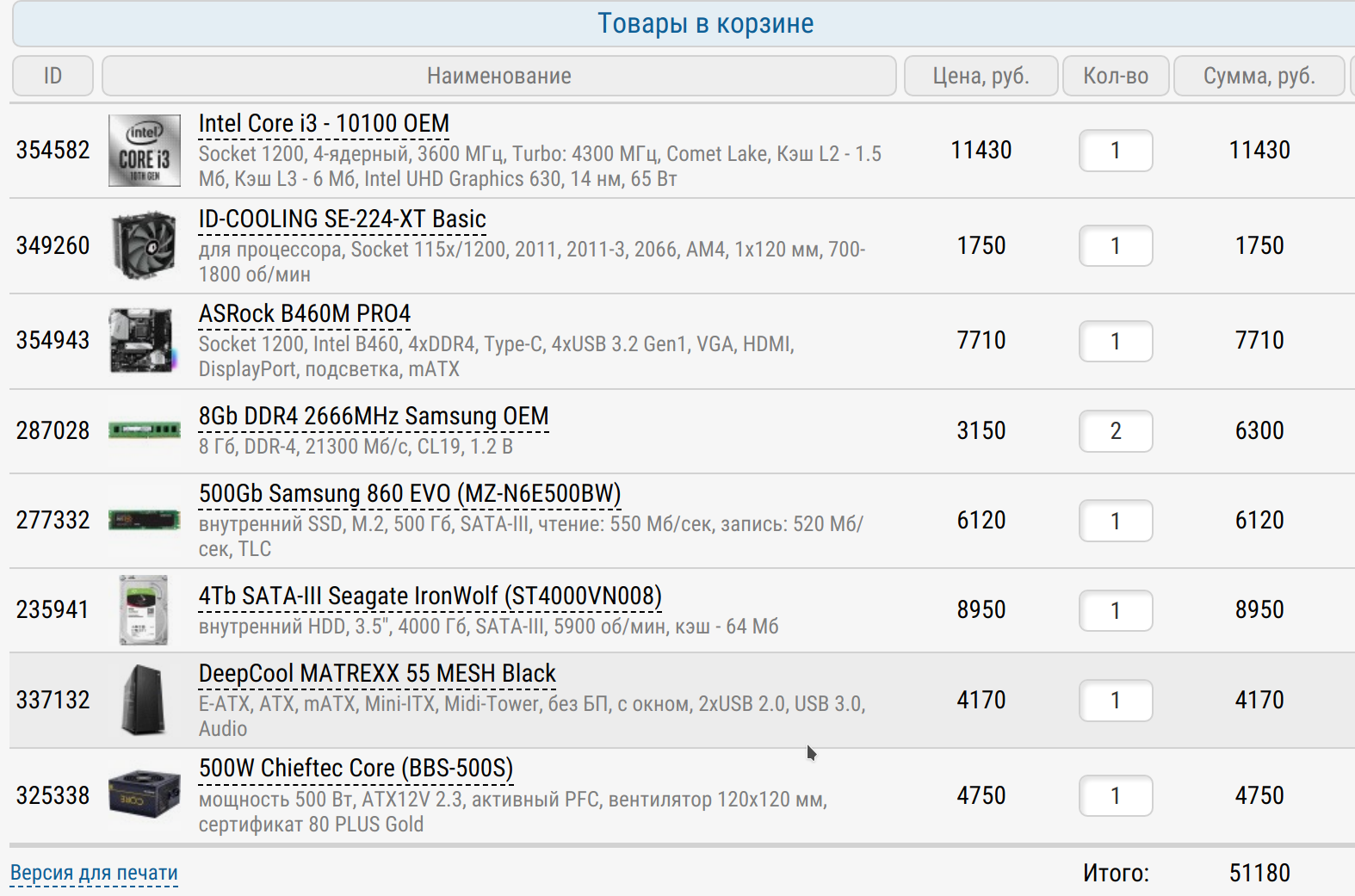Select product ID 349260
Image resolution: width=1355 pixels, height=896 pixels.
pos(53,245)
